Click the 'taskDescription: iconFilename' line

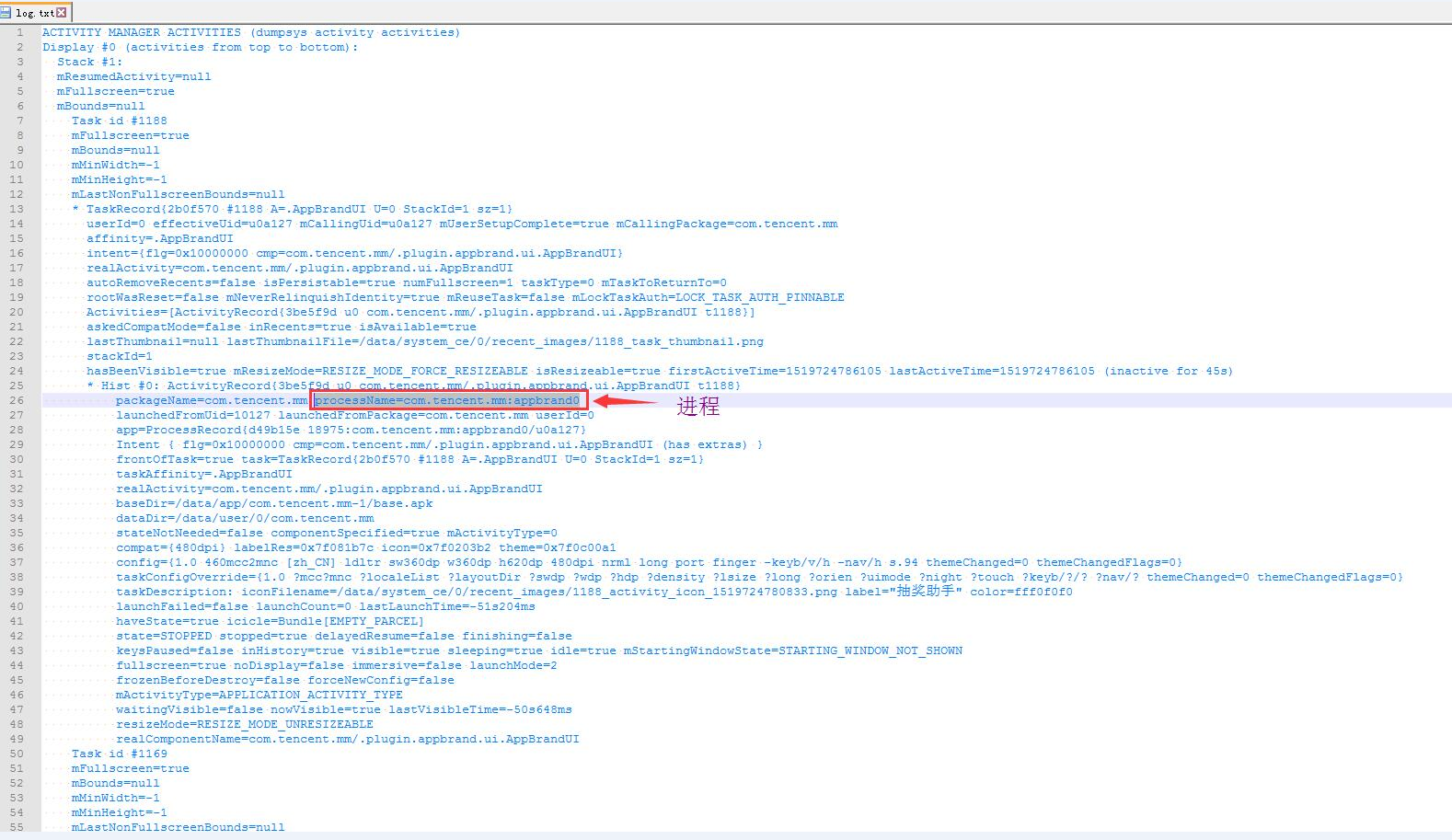pos(594,592)
